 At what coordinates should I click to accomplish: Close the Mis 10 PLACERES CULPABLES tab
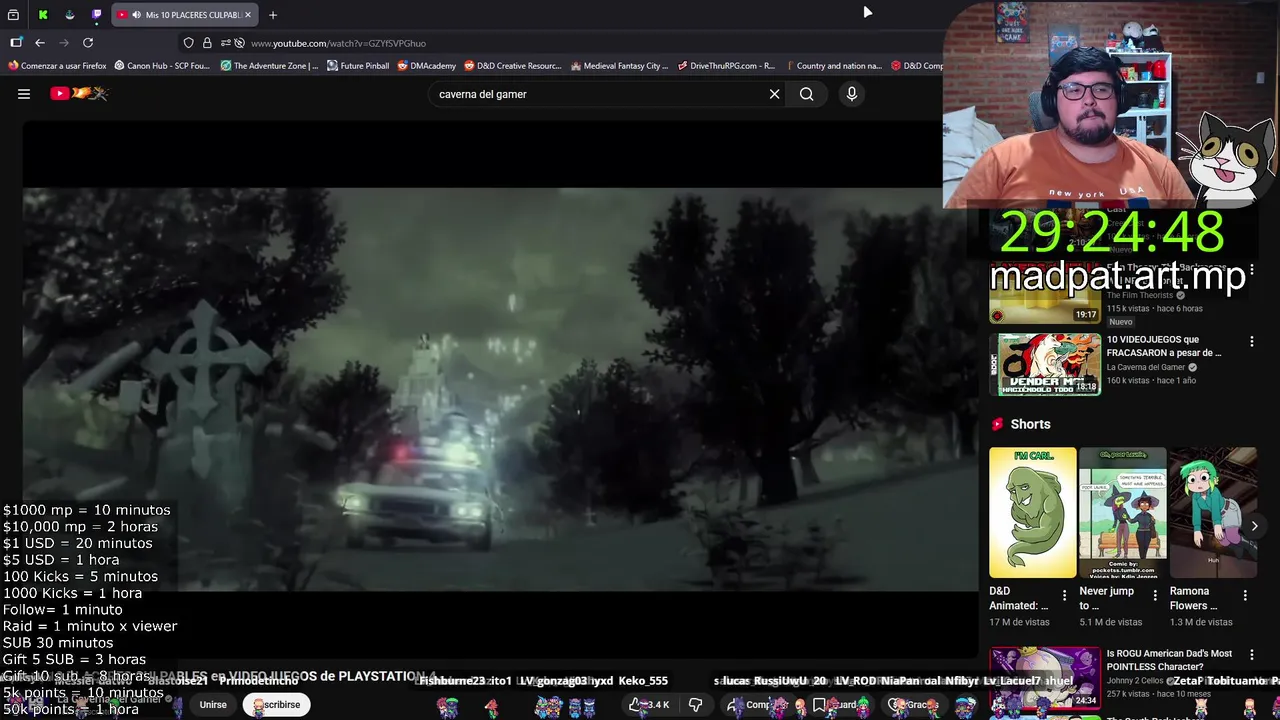248,15
